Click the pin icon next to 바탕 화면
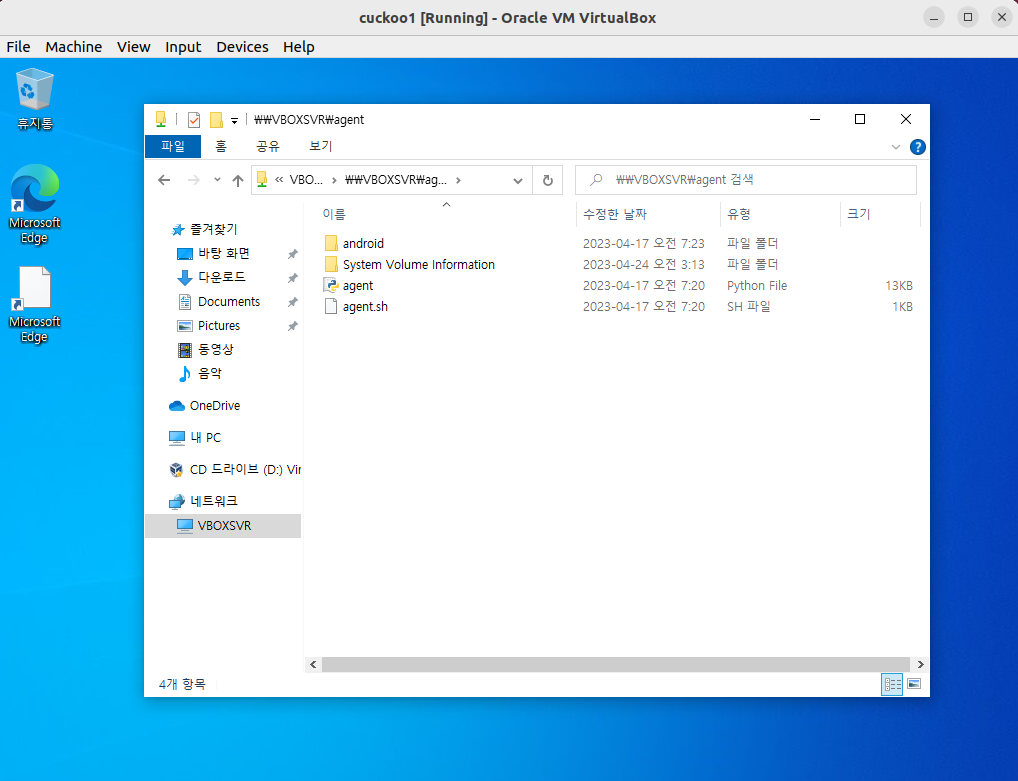Screen dimensions: 1018x781 293,254
